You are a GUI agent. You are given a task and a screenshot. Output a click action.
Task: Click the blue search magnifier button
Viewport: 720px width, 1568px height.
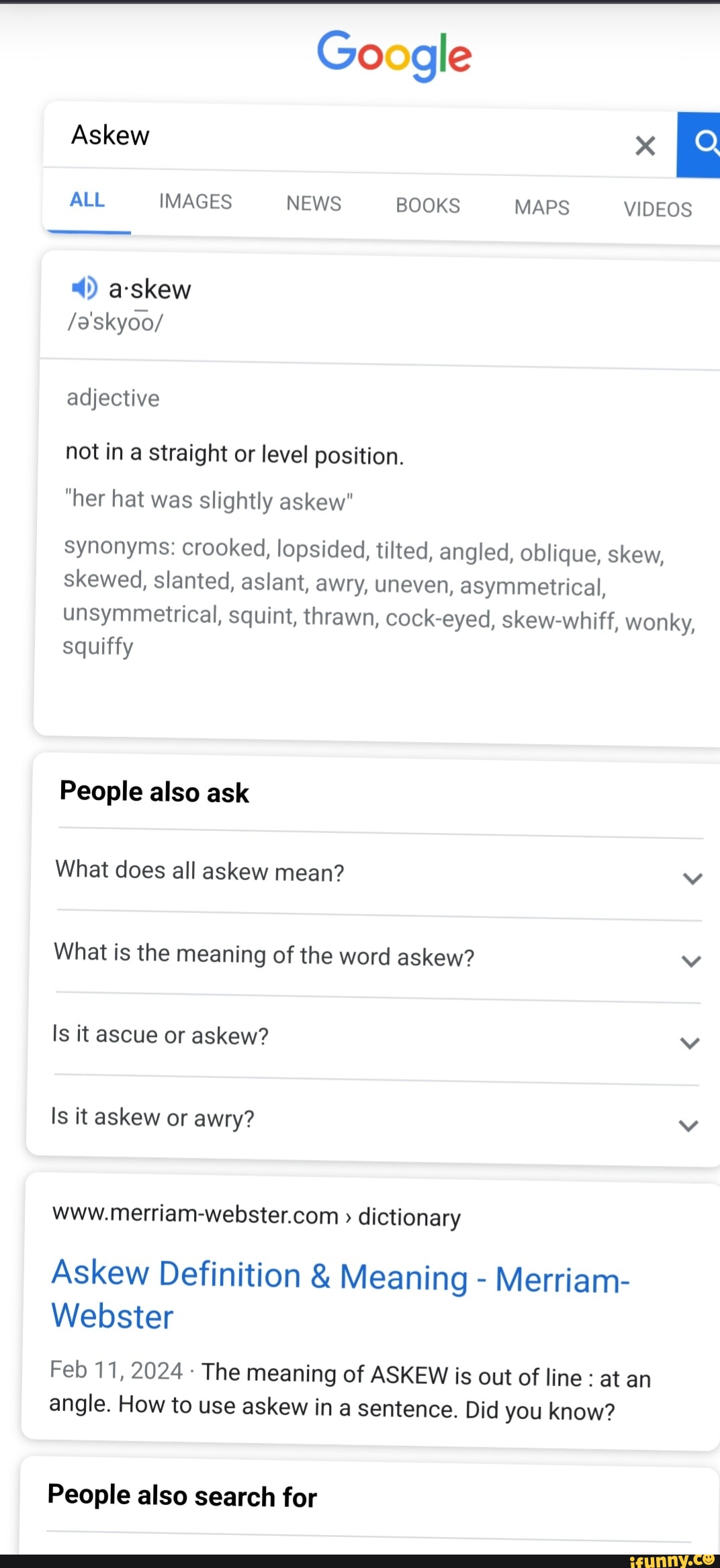click(x=701, y=144)
